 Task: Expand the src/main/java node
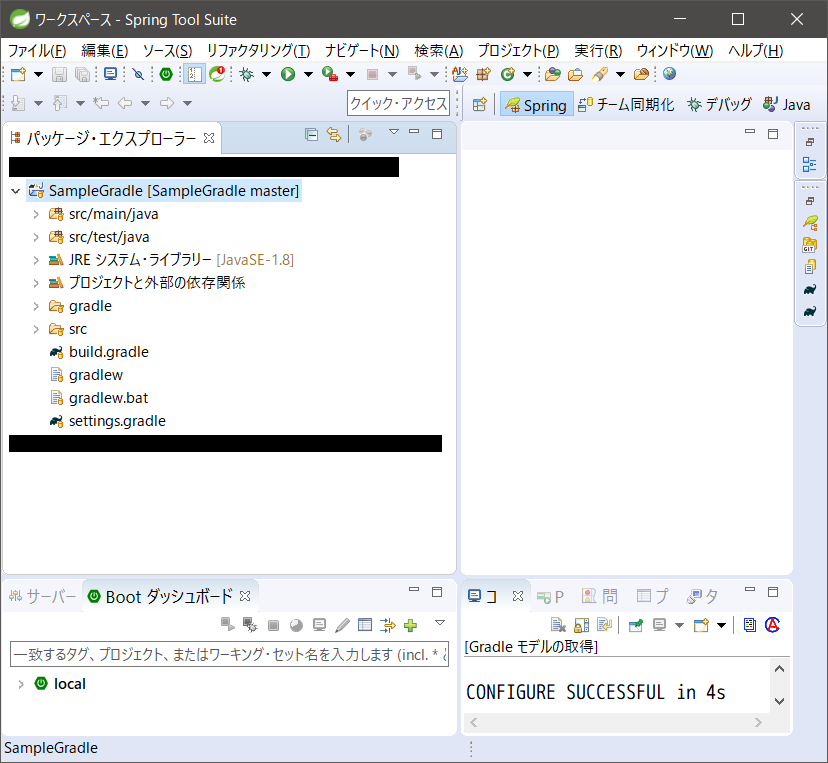[x=35, y=213]
